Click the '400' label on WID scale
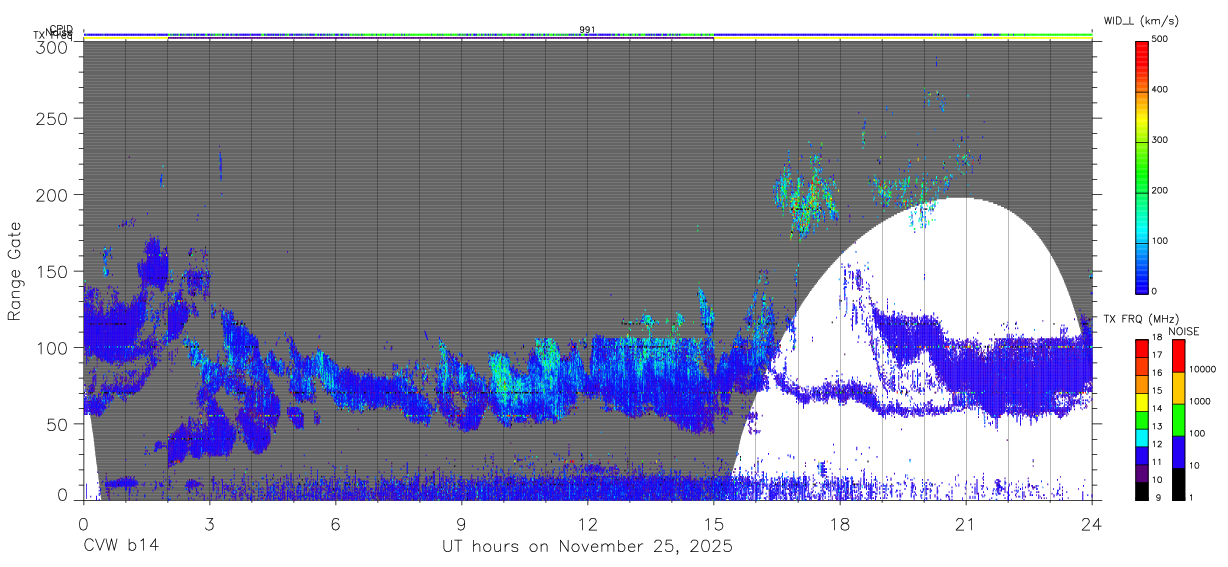The height and width of the screenshot is (567, 1228). pyautogui.click(x=1160, y=90)
